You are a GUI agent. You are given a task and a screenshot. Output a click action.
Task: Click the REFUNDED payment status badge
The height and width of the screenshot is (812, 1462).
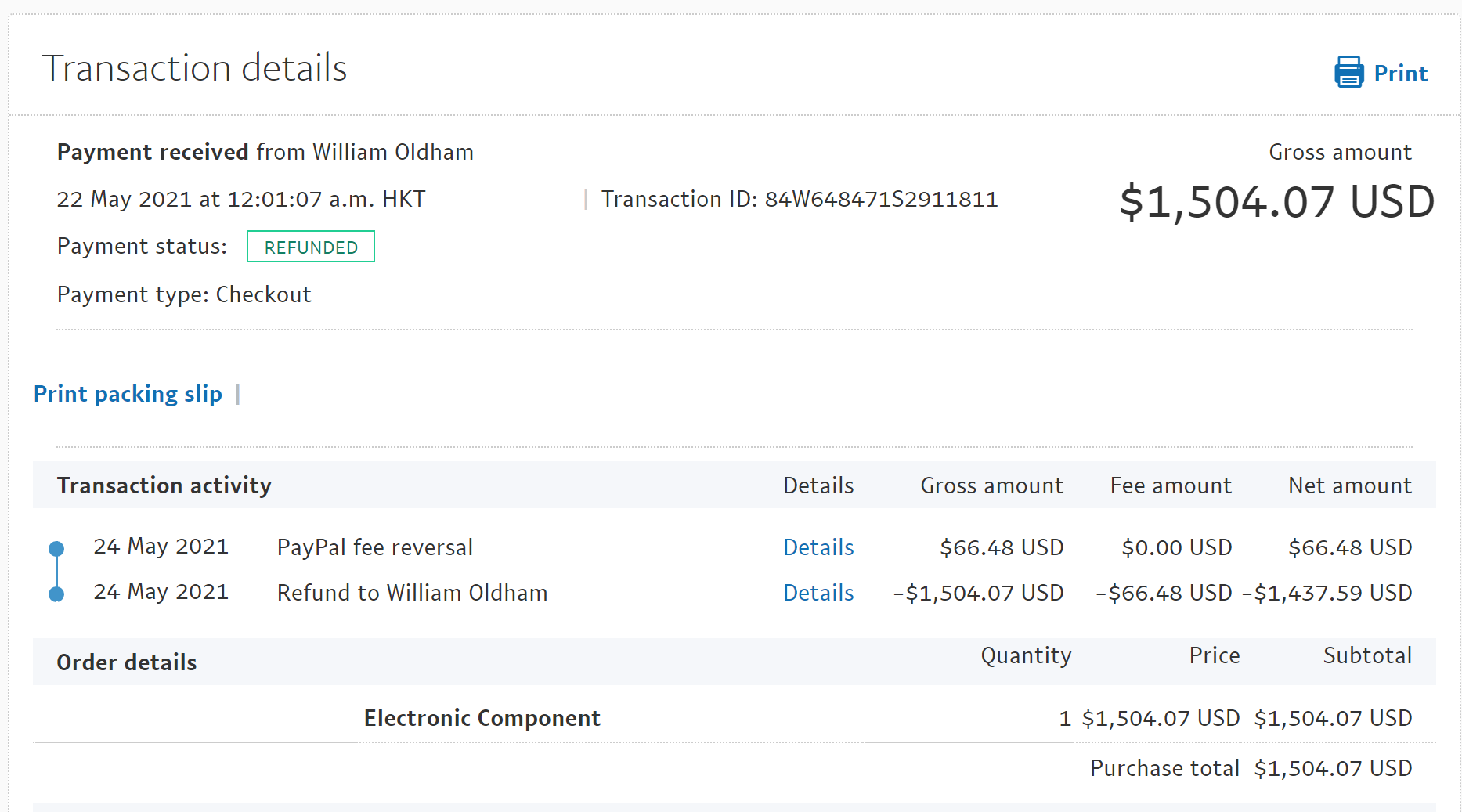coord(311,247)
